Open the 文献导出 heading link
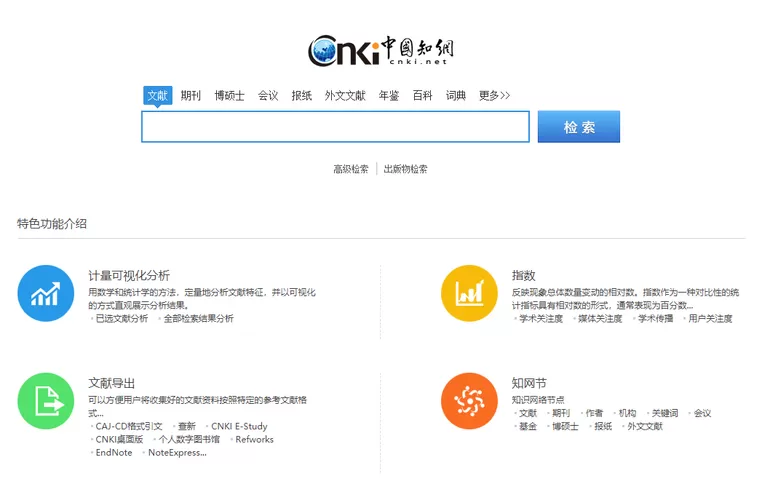This screenshot has height=500, width=762. (x=111, y=383)
